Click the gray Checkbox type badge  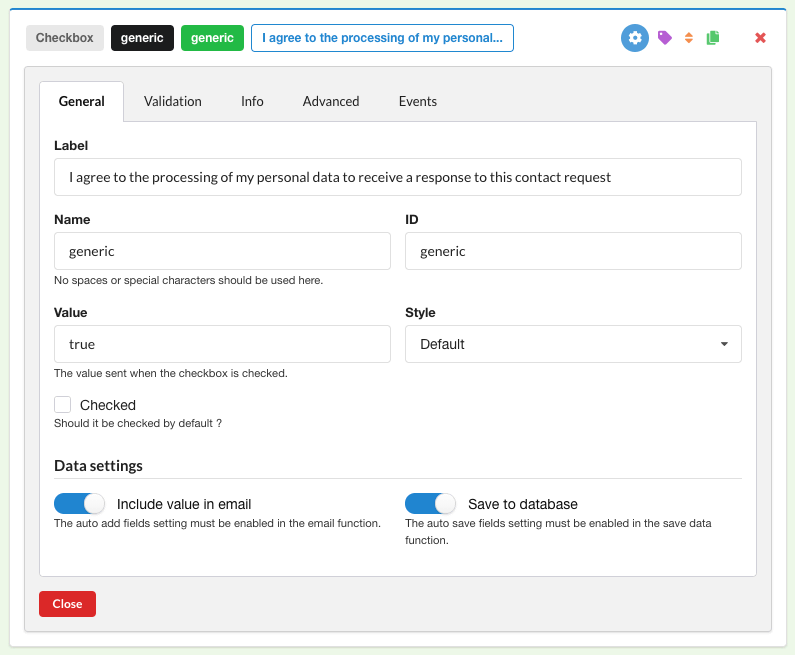point(65,38)
